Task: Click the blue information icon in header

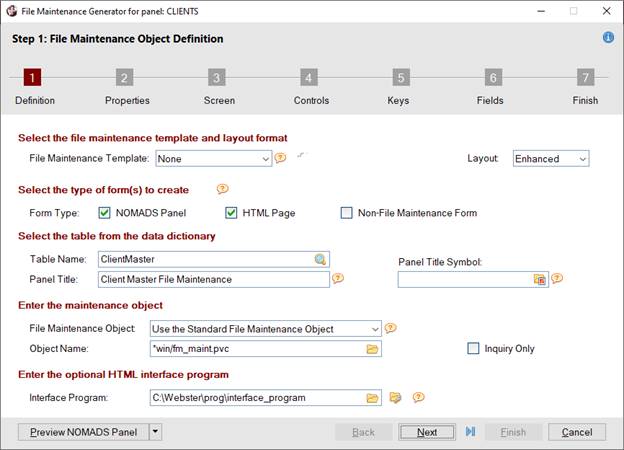Action: pos(608,38)
